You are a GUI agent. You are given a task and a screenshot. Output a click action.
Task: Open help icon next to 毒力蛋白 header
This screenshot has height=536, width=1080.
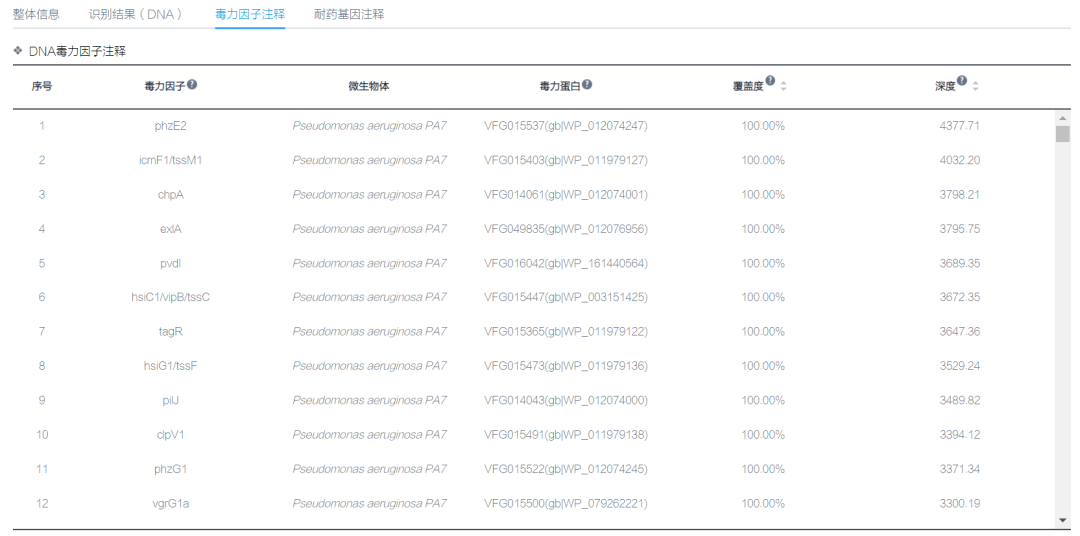587,84
